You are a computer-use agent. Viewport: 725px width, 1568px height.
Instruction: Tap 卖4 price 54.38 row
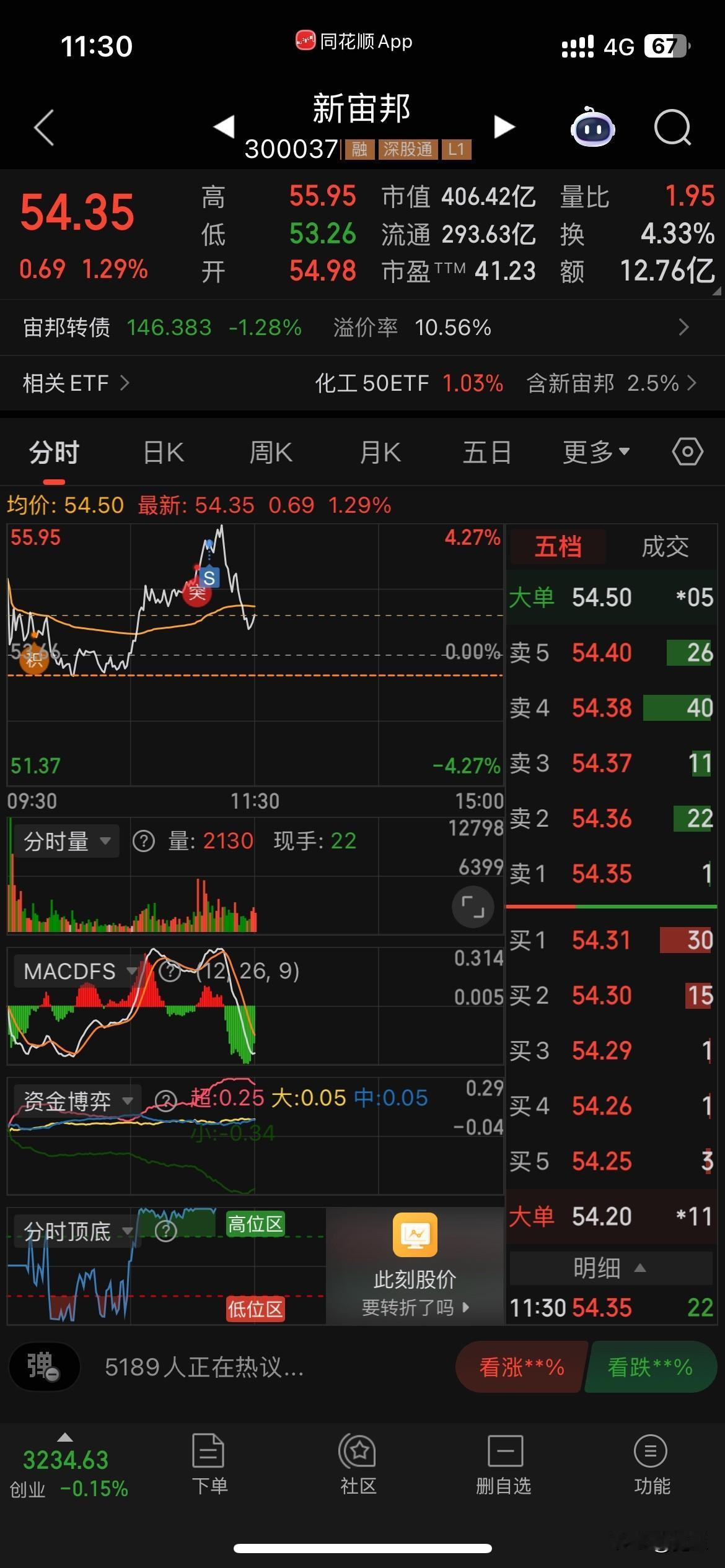(x=611, y=708)
